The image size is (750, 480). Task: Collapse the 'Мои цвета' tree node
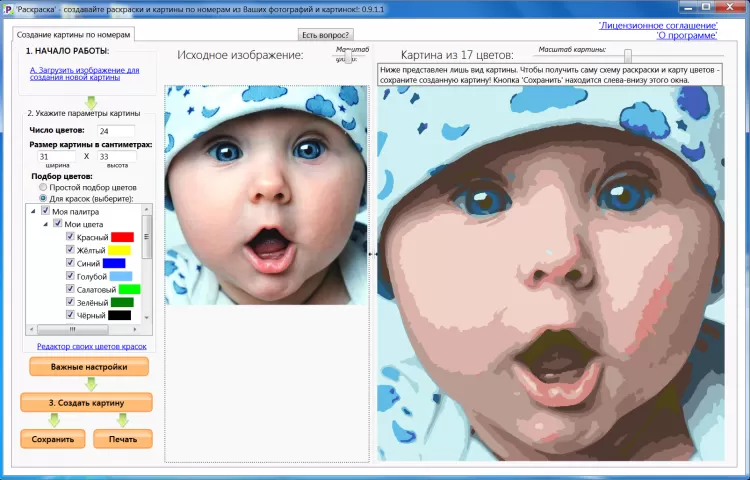45,224
